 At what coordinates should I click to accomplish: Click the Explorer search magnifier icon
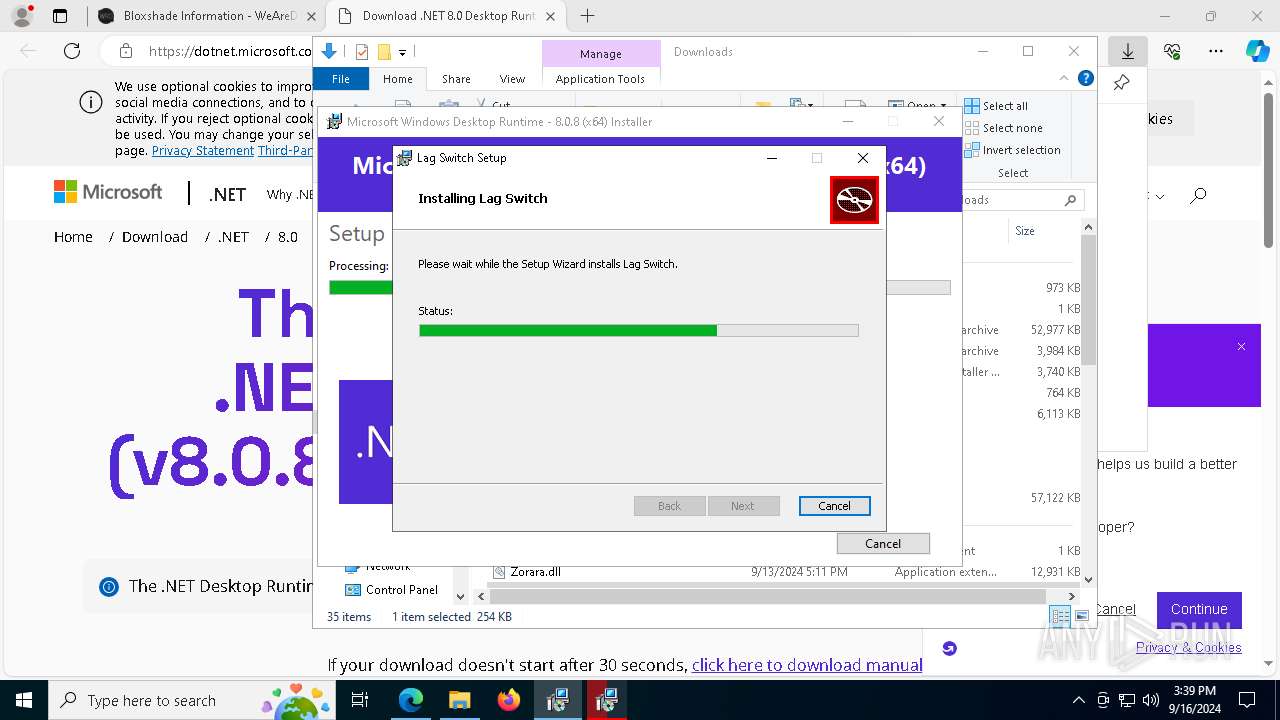1070,200
